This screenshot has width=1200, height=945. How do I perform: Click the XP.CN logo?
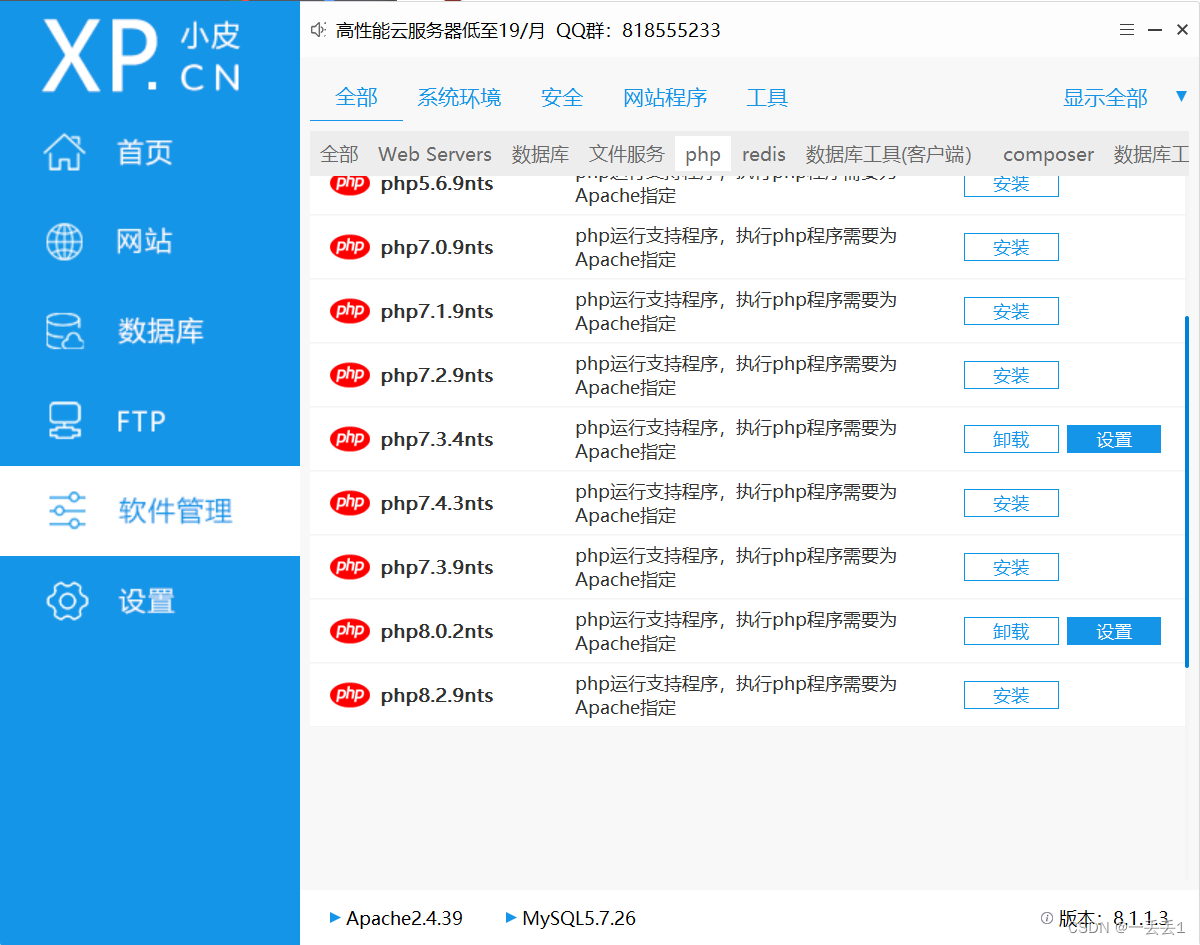pyautogui.click(x=140, y=55)
